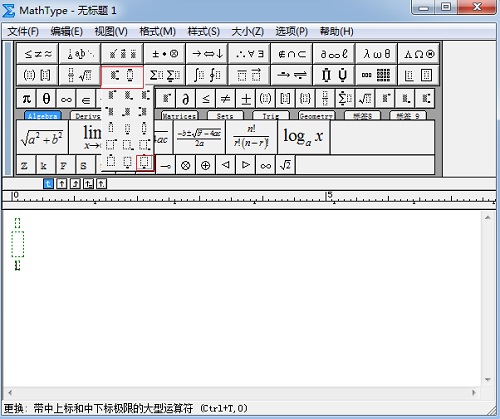The height and width of the screenshot is (419, 500).
Task: Expand the relational symbols palette ≤≠≈
Action: [38, 54]
